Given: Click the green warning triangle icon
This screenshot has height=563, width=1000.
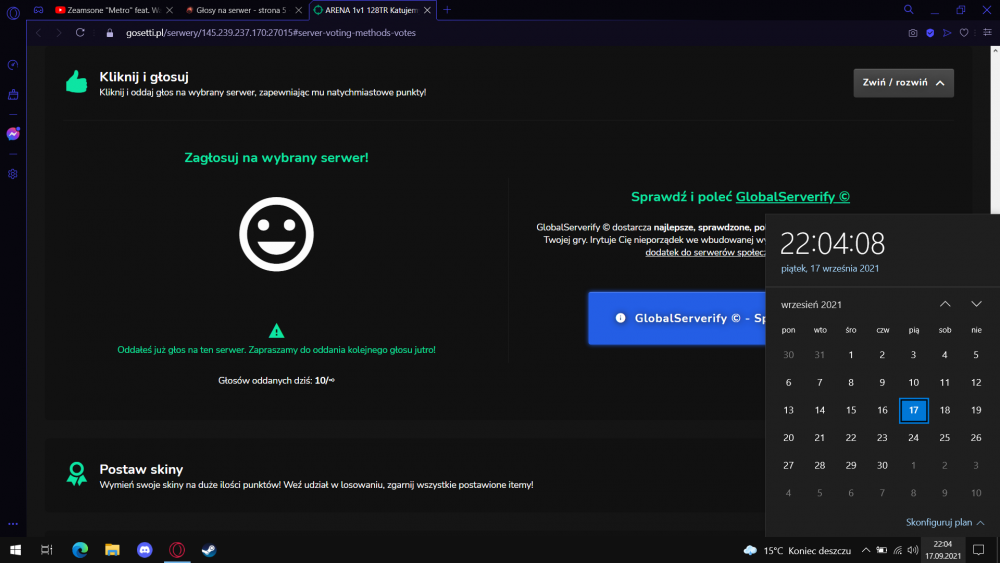Looking at the screenshot, I should coord(276,331).
